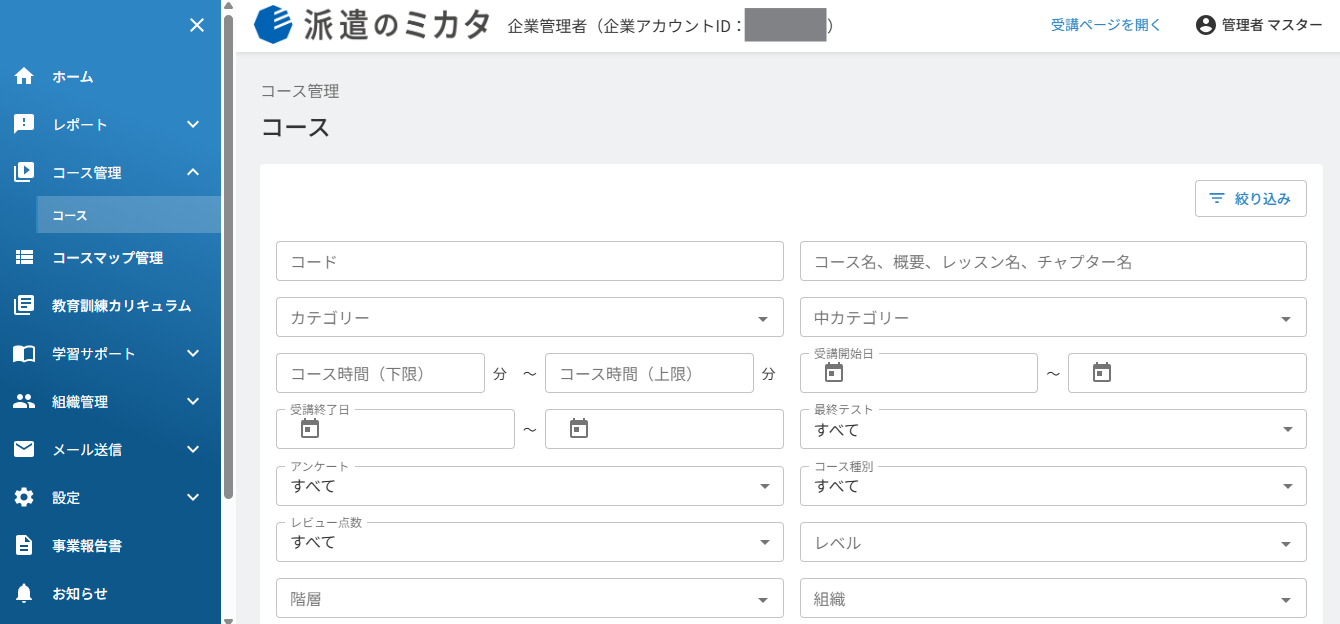This screenshot has width=1340, height=624.
Task: Click the user account avatar icon
Action: [x=1205, y=25]
